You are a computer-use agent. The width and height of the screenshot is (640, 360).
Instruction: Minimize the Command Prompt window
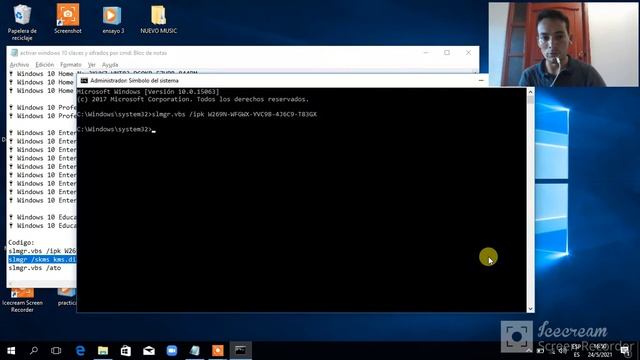click(481, 81)
